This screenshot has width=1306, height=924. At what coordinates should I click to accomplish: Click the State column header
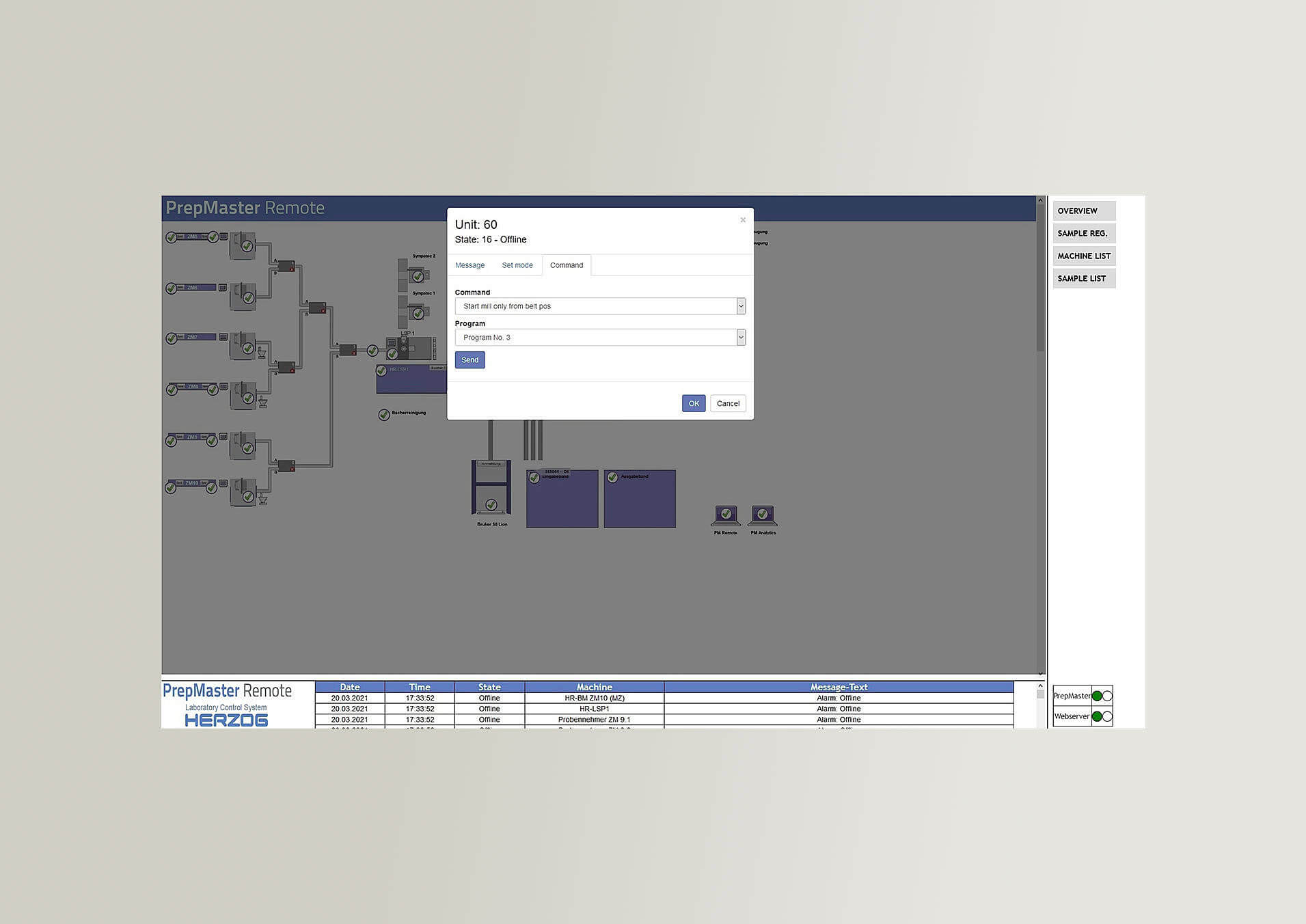click(x=489, y=687)
